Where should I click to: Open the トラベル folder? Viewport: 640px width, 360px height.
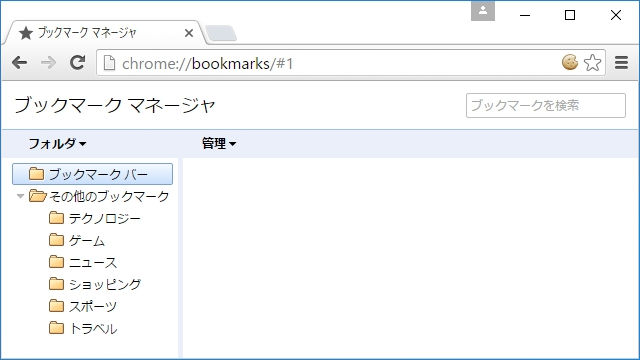[x=83, y=328]
